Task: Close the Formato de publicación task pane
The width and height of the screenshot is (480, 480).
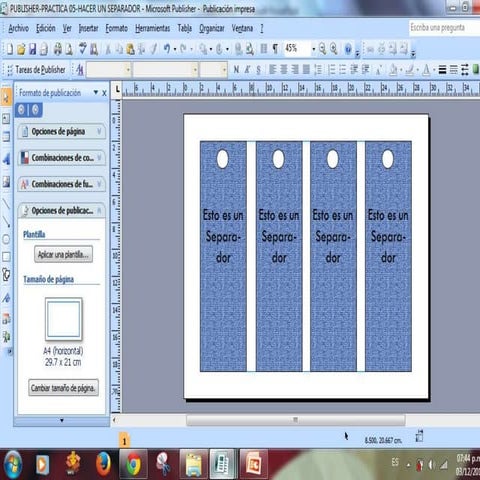Action: (x=104, y=93)
